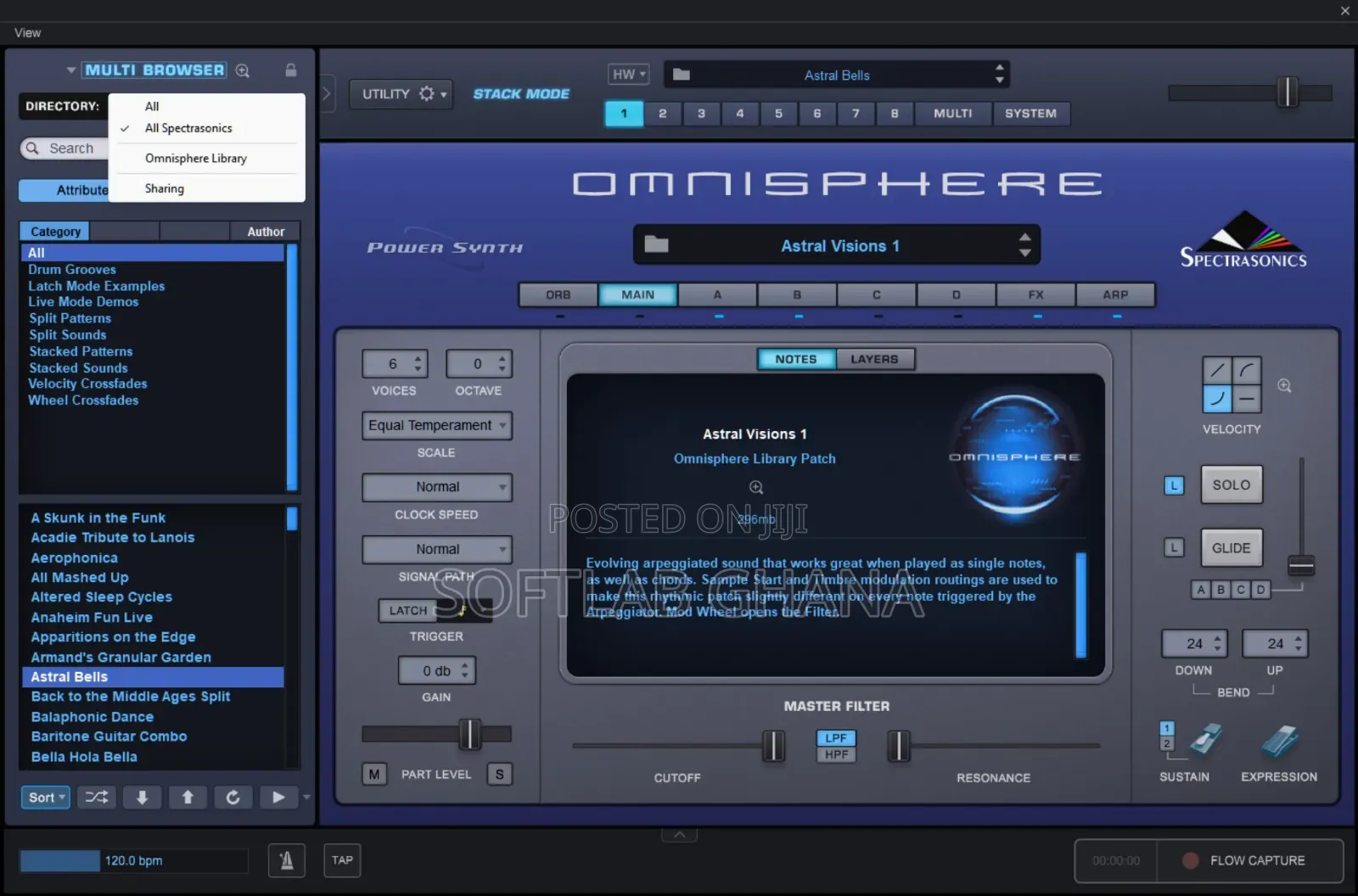Click the zoom icon under Omnisphere Library Patch
This screenshot has height=896, width=1358.
pos(756,487)
